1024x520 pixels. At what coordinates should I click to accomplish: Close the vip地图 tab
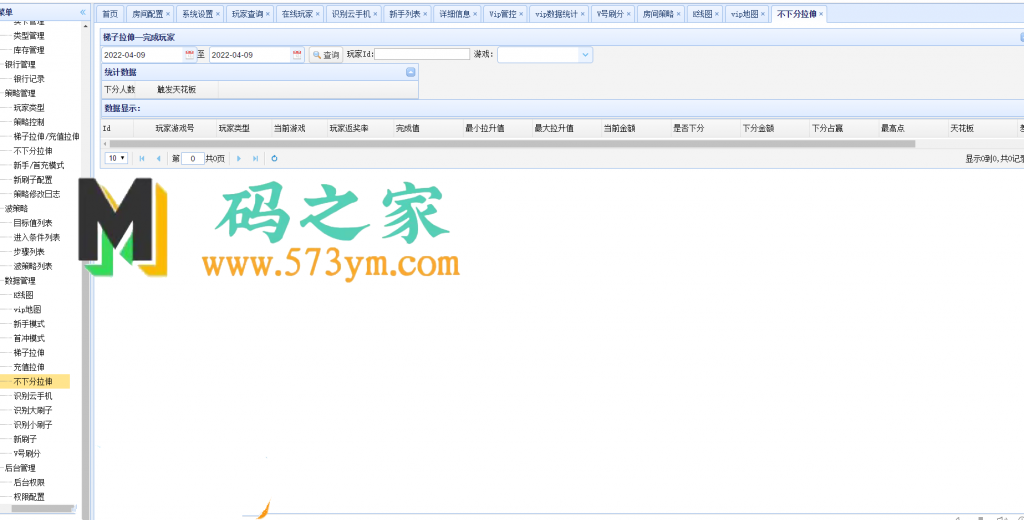pyautogui.click(x=763, y=14)
